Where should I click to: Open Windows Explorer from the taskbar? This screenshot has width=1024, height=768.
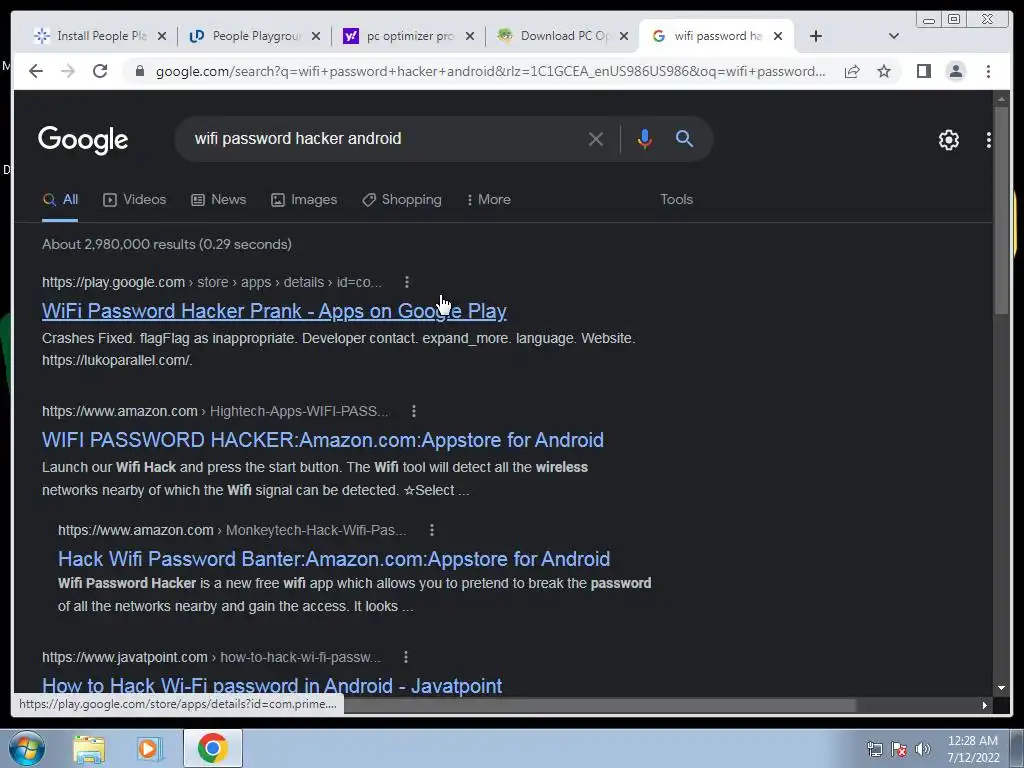[x=89, y=749]
